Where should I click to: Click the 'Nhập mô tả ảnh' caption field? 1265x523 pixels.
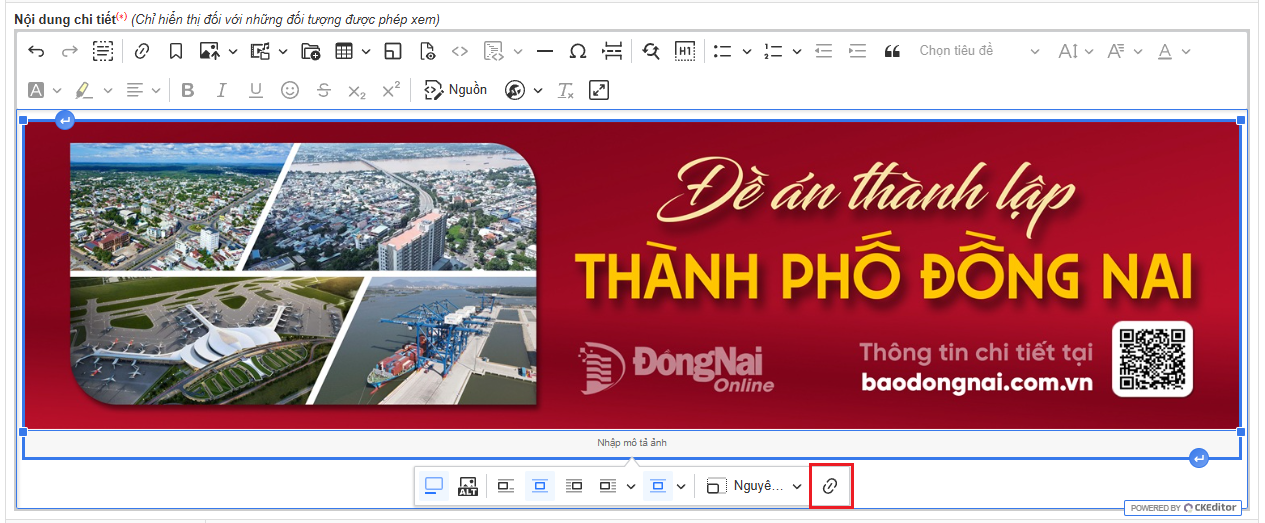(x=631, y=443)
